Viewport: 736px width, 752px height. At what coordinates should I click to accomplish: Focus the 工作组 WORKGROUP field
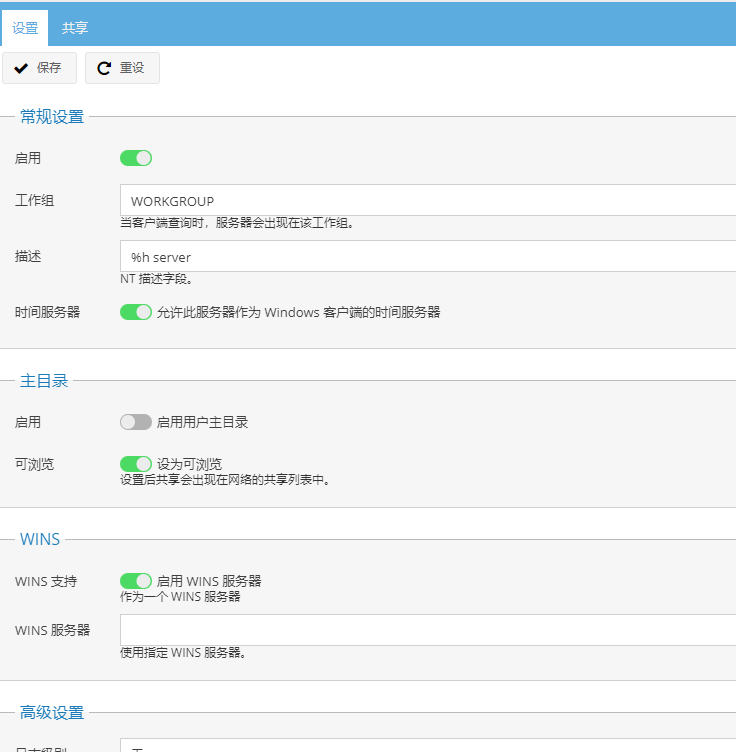point(428,200)
